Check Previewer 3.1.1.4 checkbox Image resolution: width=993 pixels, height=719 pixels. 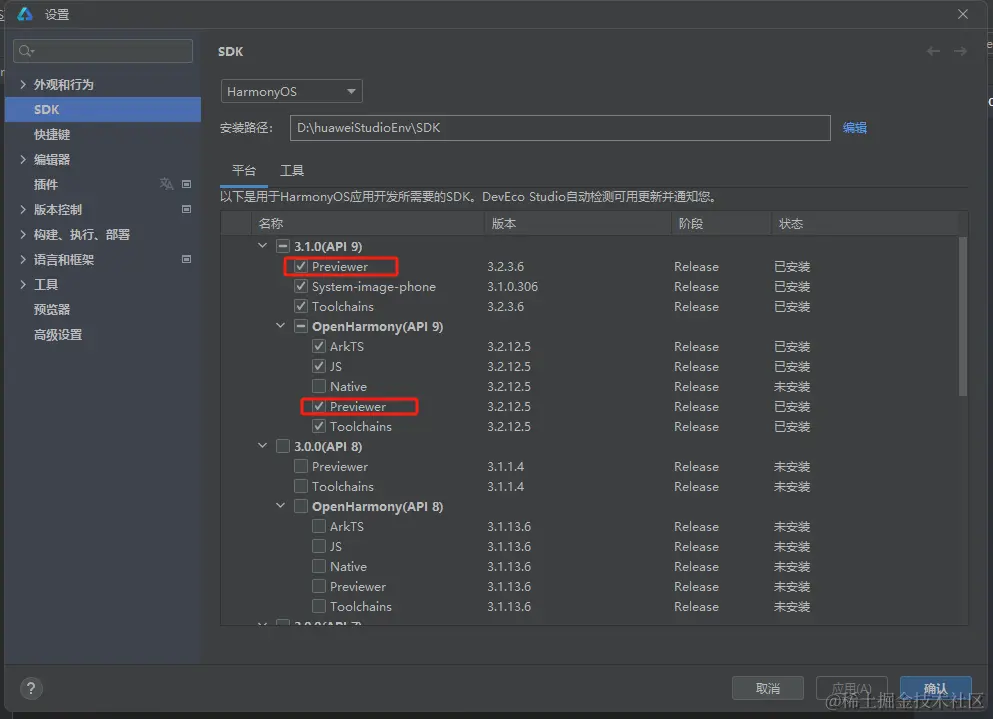click(x=301, y=466)
